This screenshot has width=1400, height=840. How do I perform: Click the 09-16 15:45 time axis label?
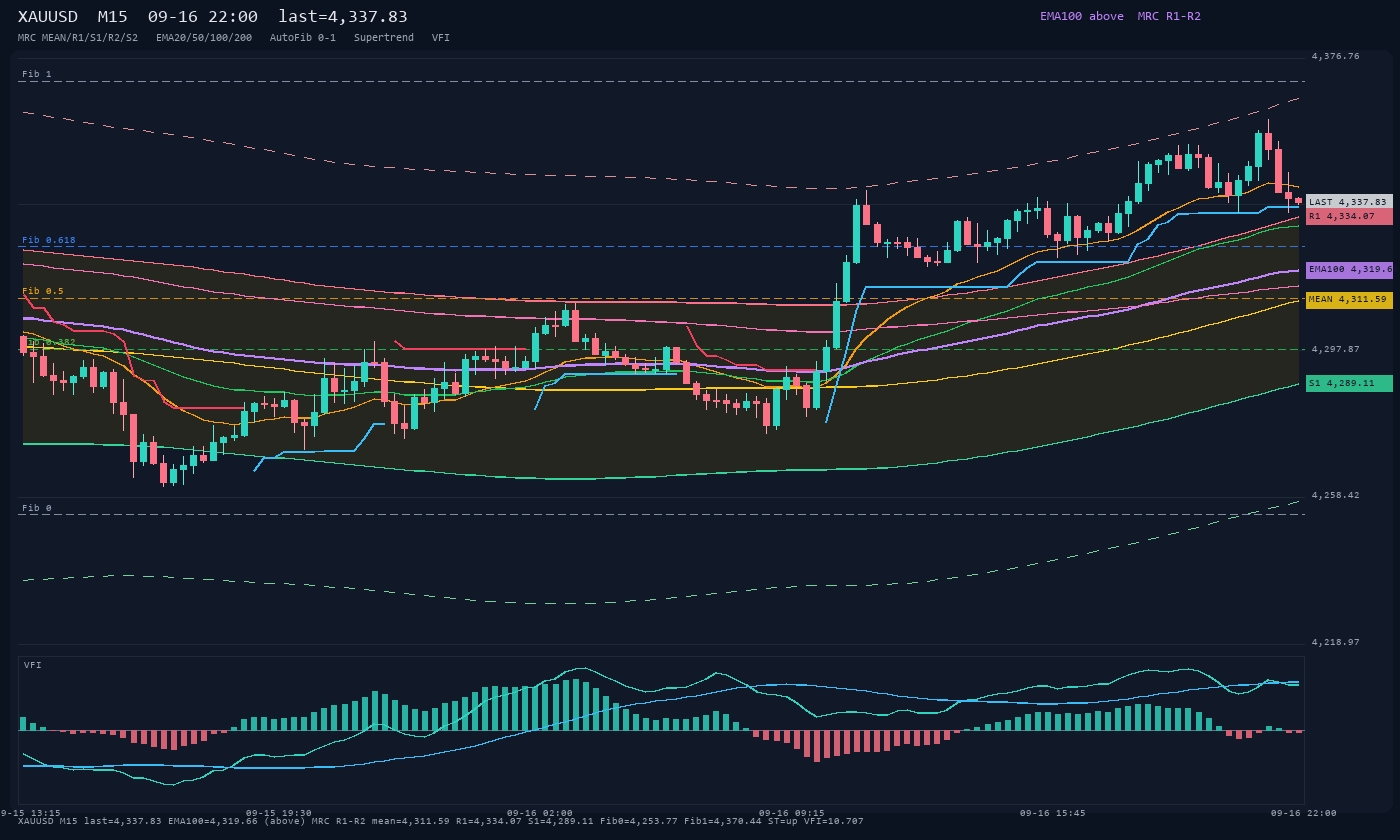(1053, 813)
